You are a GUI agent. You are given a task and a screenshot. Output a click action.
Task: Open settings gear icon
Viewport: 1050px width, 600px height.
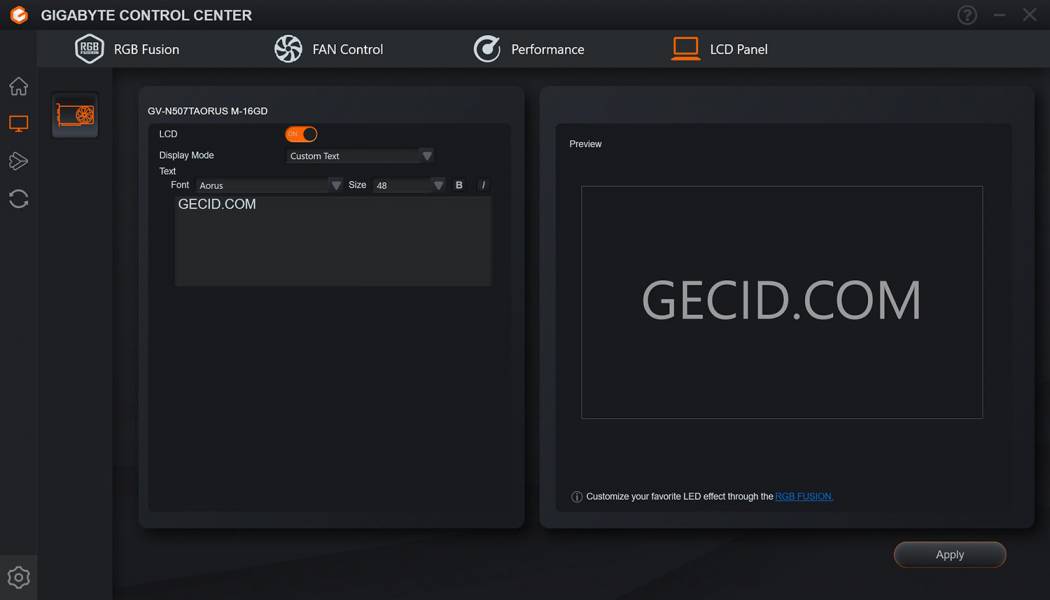pyautogui.click(x=19, y=577)
